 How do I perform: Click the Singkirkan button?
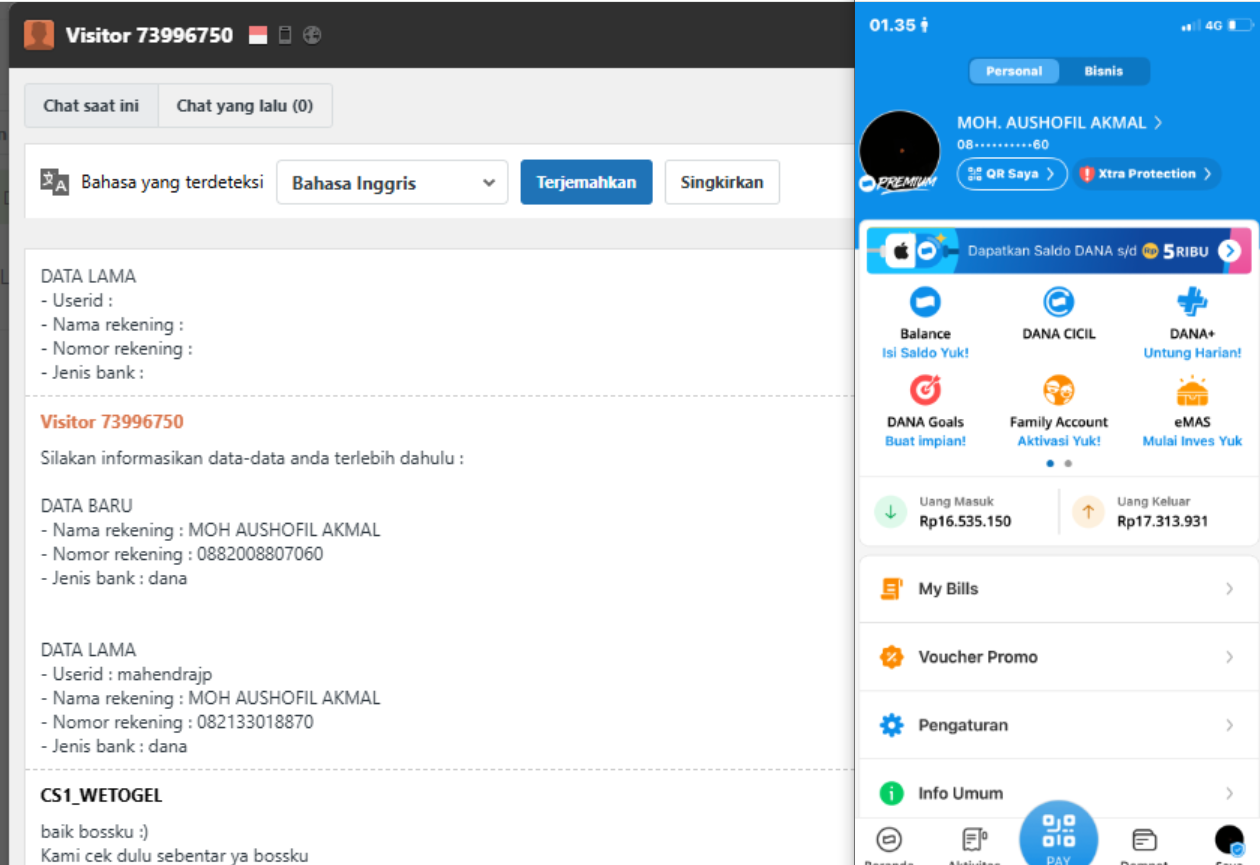coord(722,182)
